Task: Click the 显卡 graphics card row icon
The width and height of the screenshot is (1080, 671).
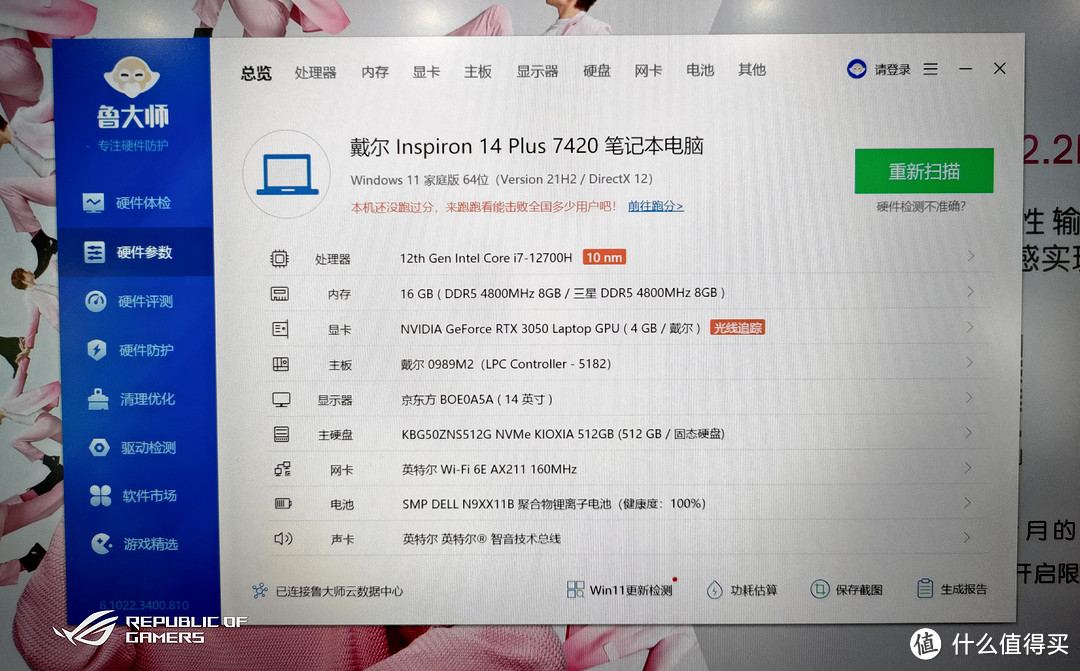Action: 280,329
